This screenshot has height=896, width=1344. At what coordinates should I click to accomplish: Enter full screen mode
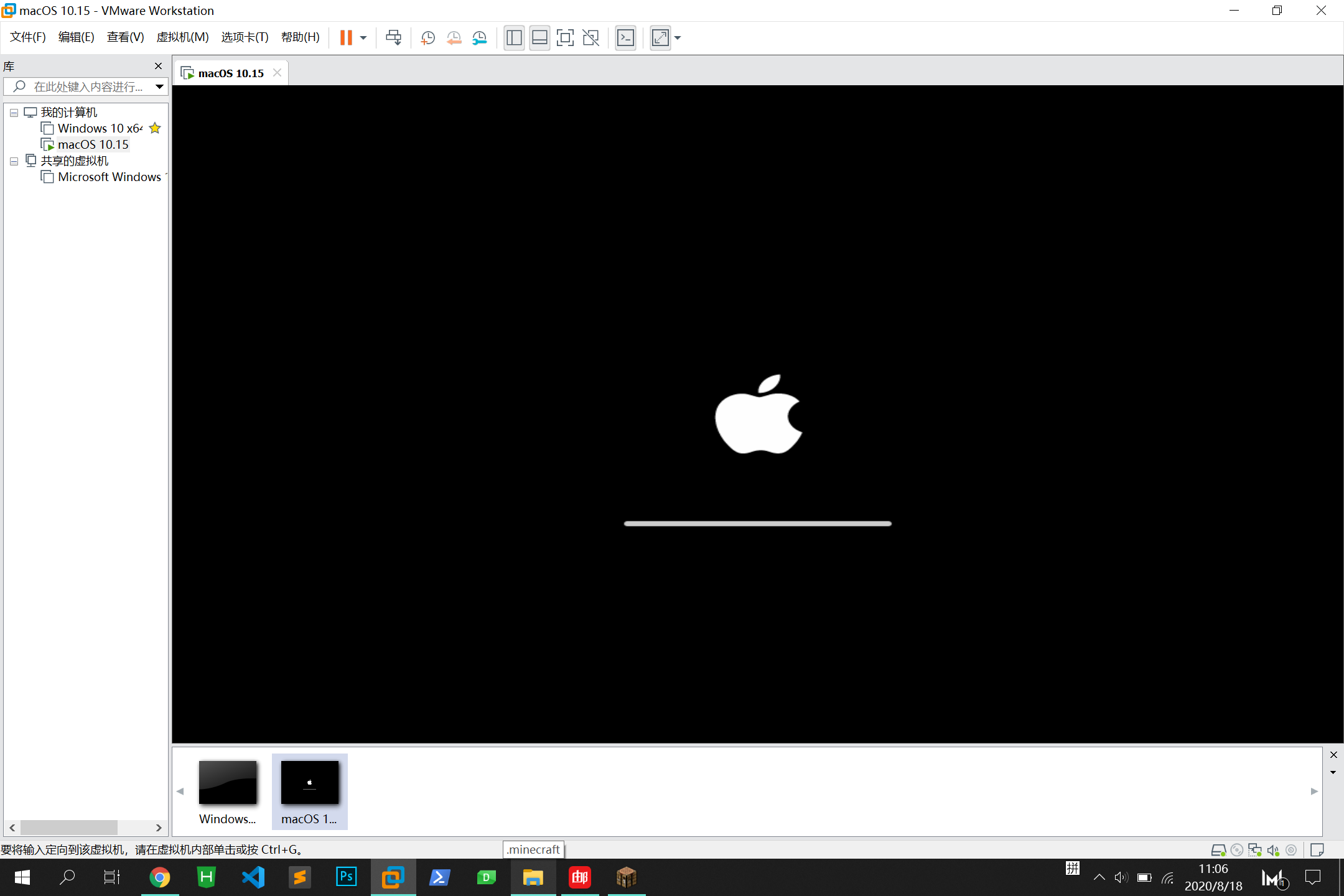point(565,38)
